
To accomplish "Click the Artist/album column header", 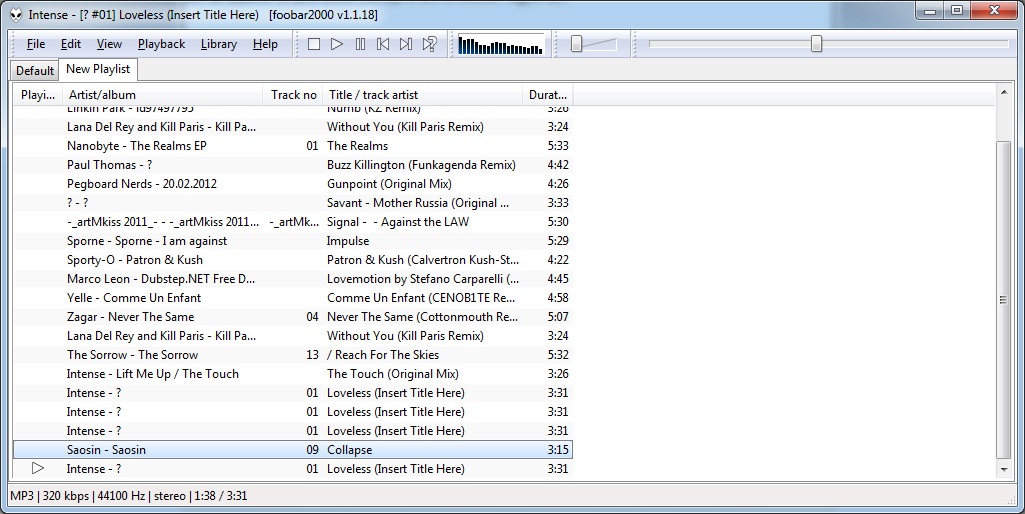I will point(162,95).
